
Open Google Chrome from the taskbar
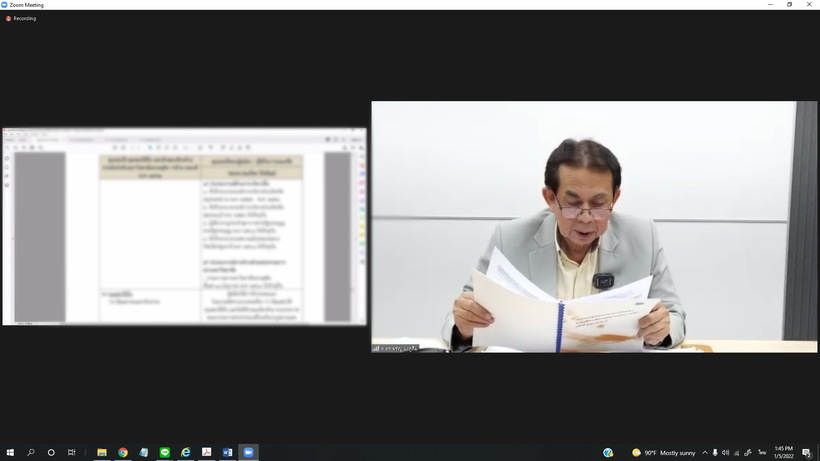click(x=123, y=452)
